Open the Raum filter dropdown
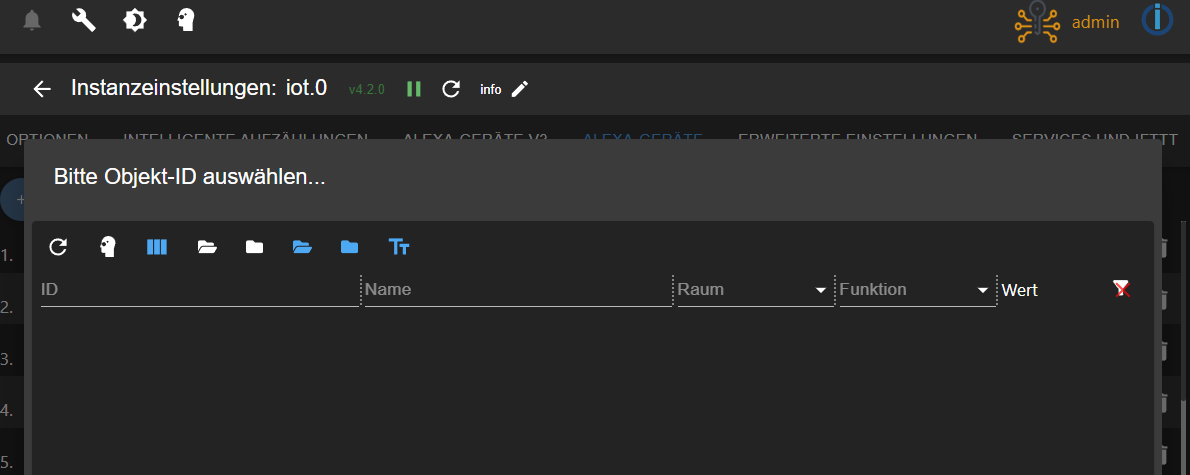The image size is (1190, 475). pos(755,290)
